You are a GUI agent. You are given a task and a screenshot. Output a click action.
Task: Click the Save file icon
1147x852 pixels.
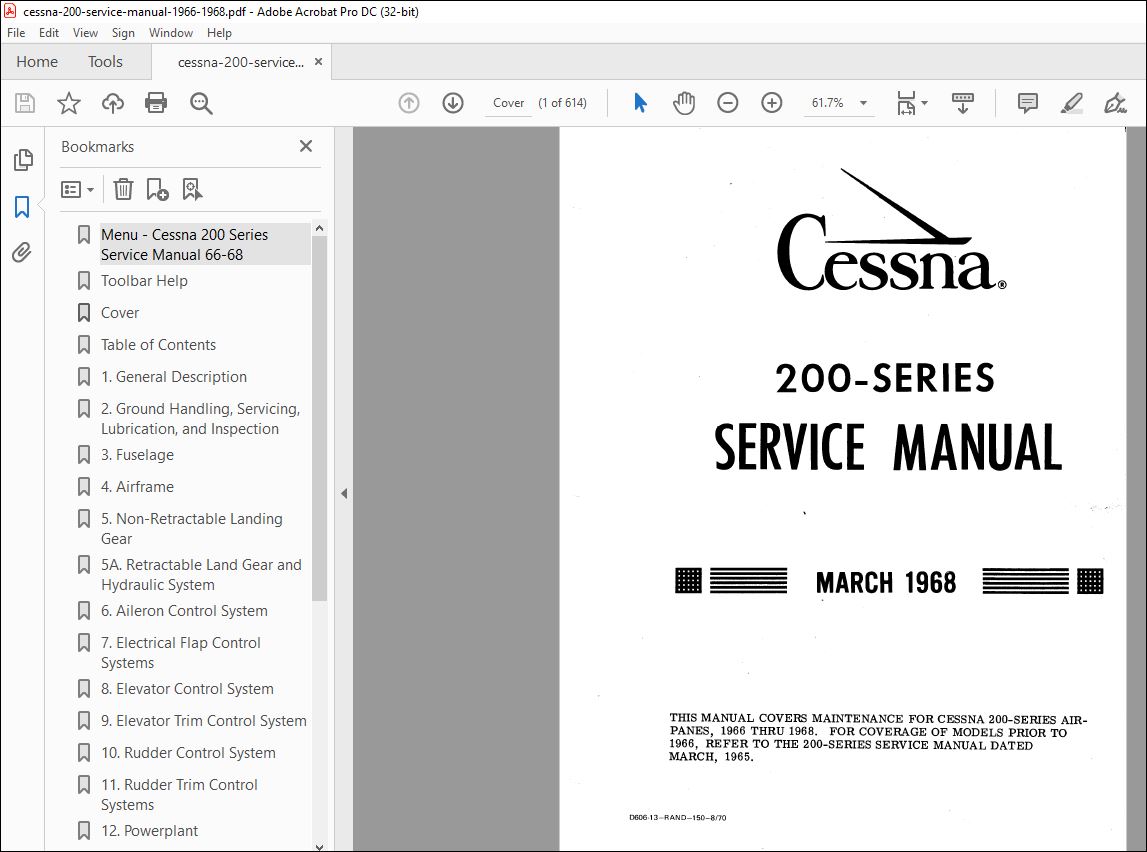(25, 103)
